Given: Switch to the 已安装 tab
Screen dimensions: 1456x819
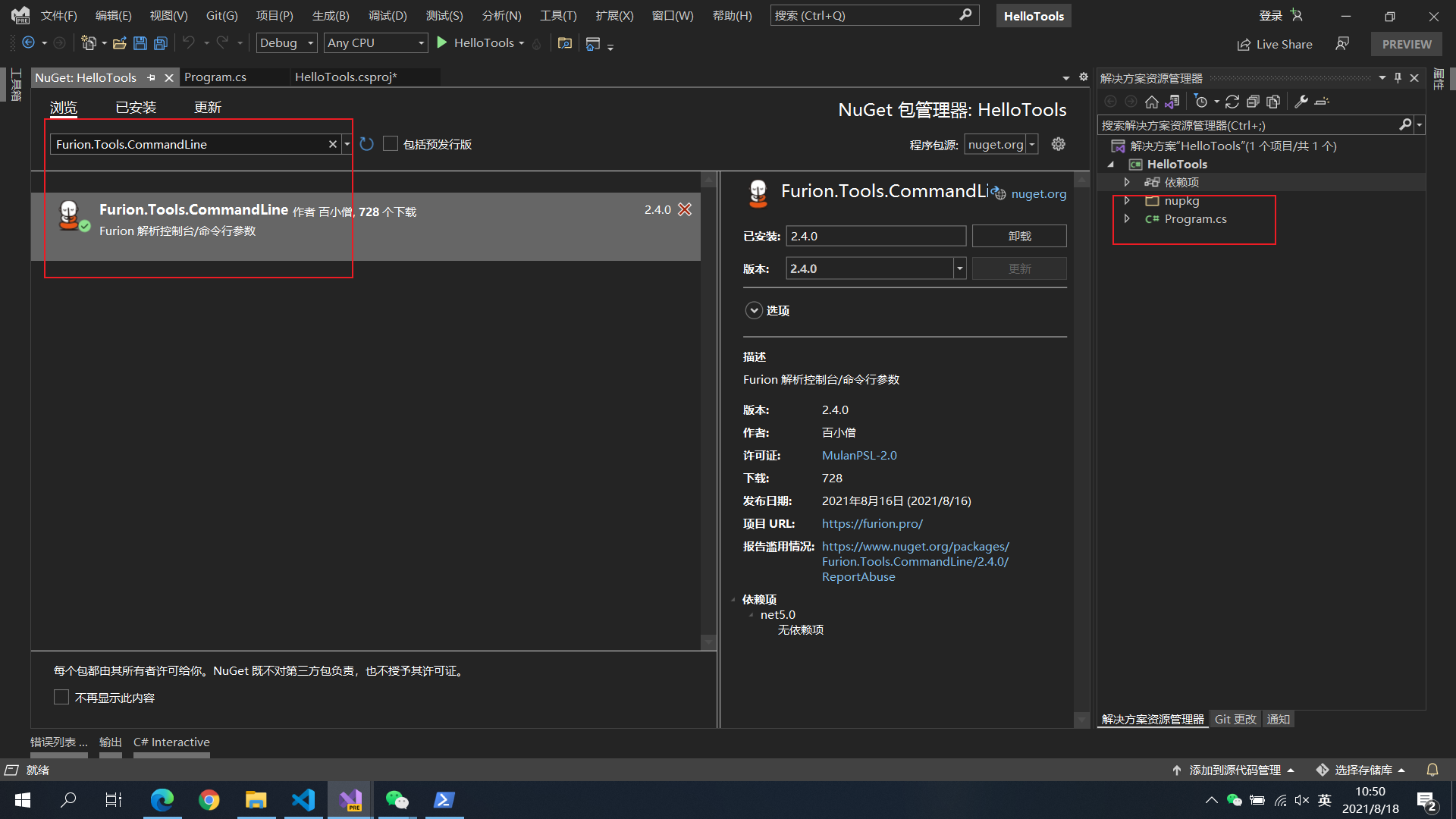Looking at the screenshot, I should 136,108.
